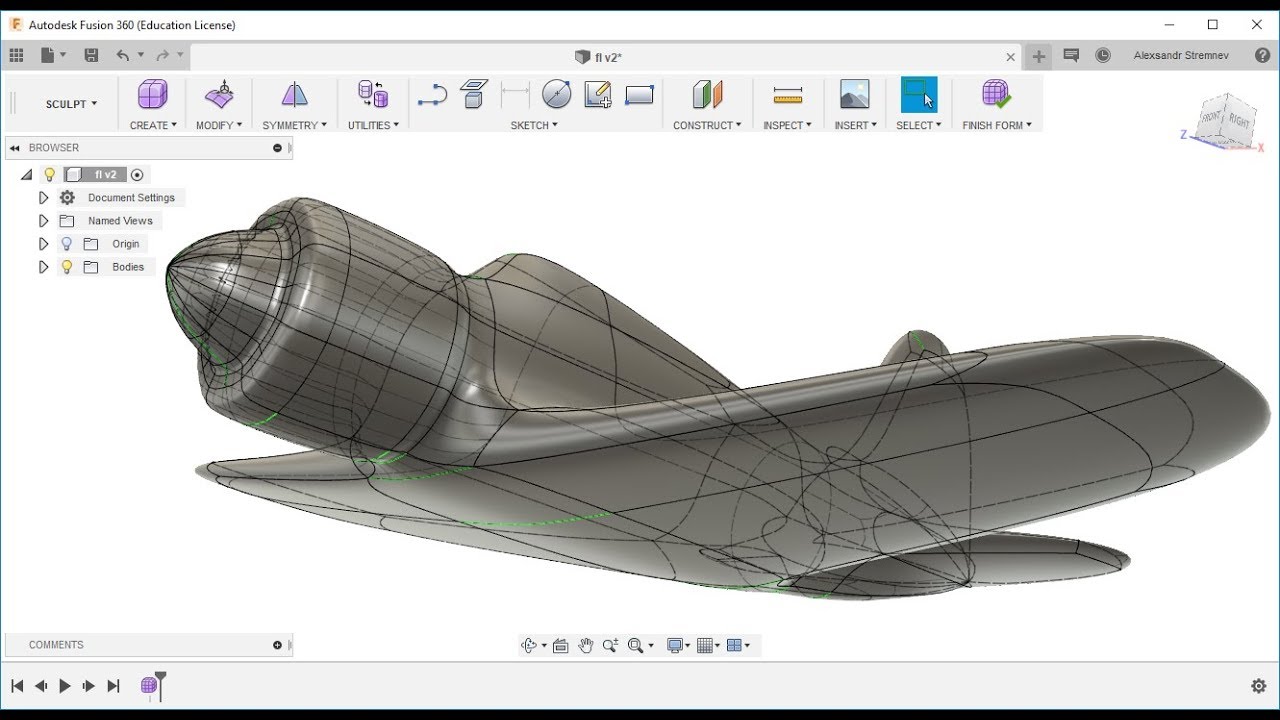Click the Finish Form icon

pos(996,95)
